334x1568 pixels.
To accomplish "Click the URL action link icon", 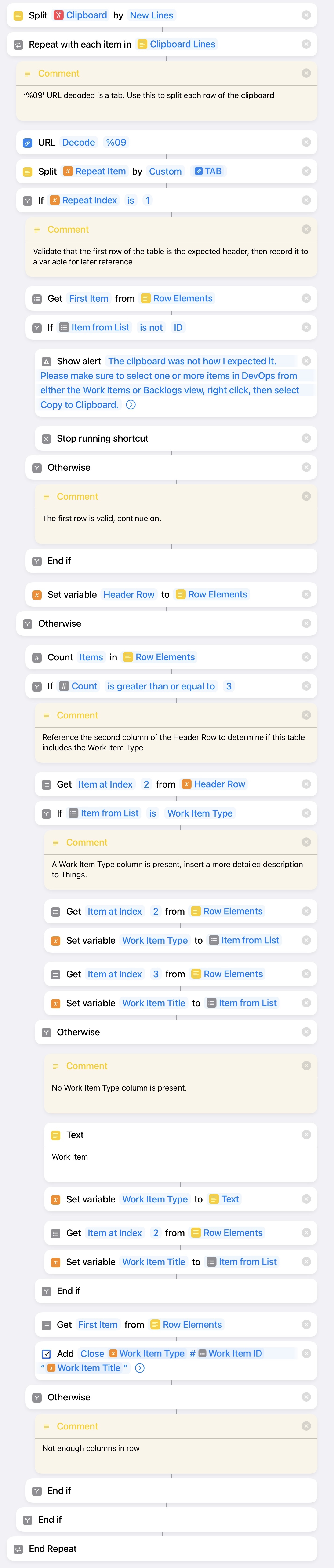I will click(27, 143).
